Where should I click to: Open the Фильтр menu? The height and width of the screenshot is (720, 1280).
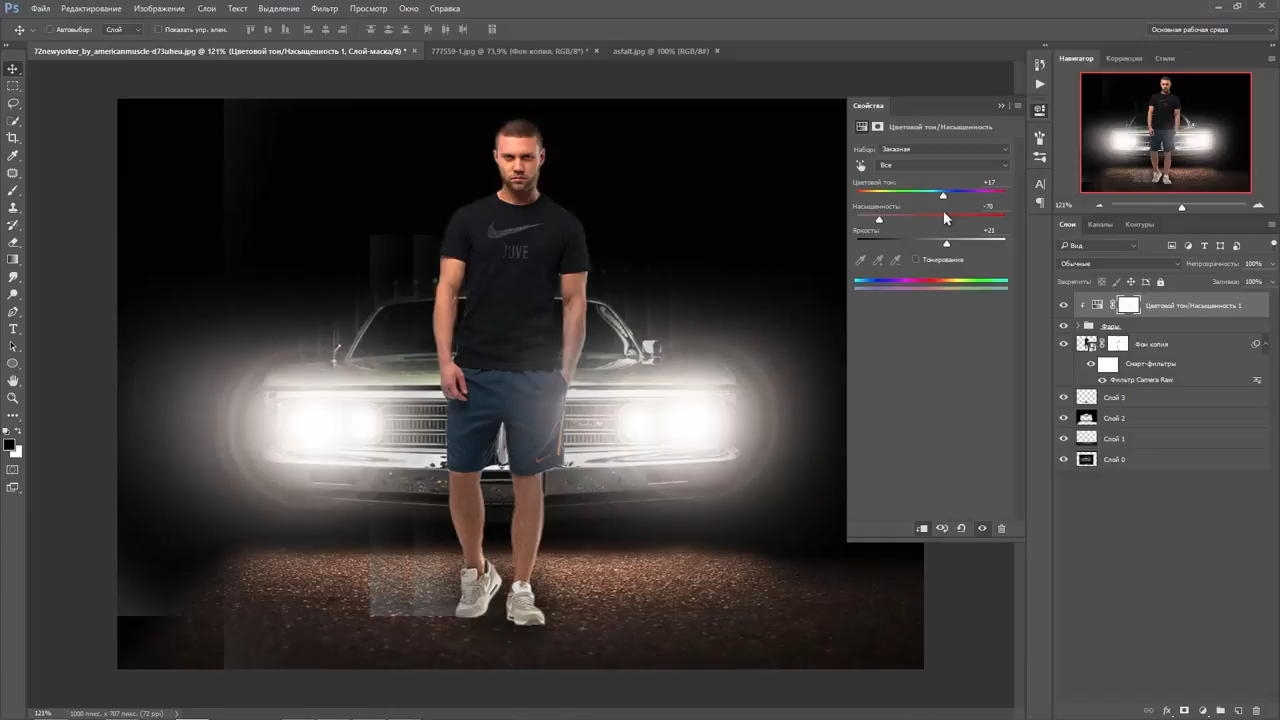325,8
